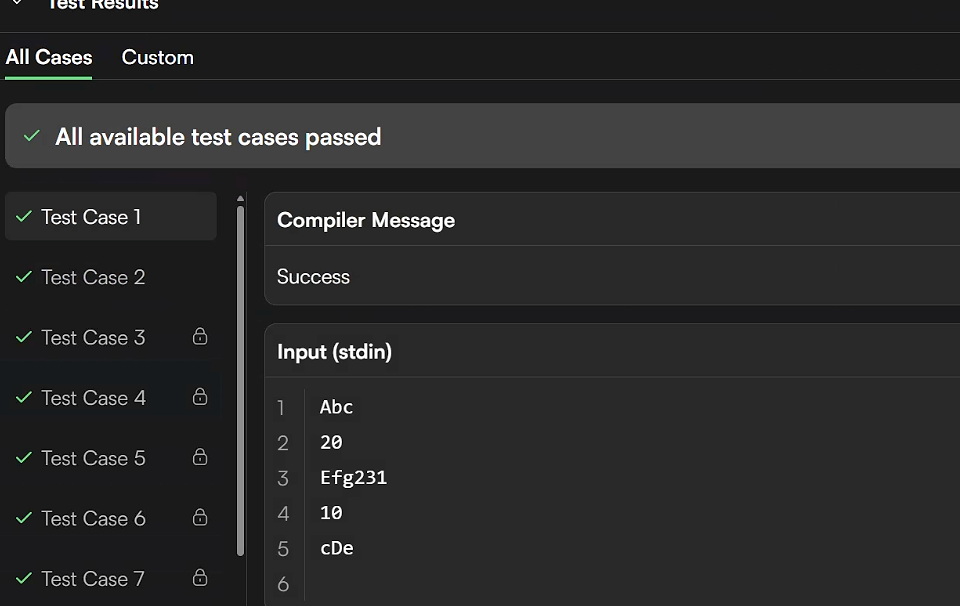Click the lock icon on Test Case 3
The height and width of the screenshot is (606, 960).
pos(200,336)
